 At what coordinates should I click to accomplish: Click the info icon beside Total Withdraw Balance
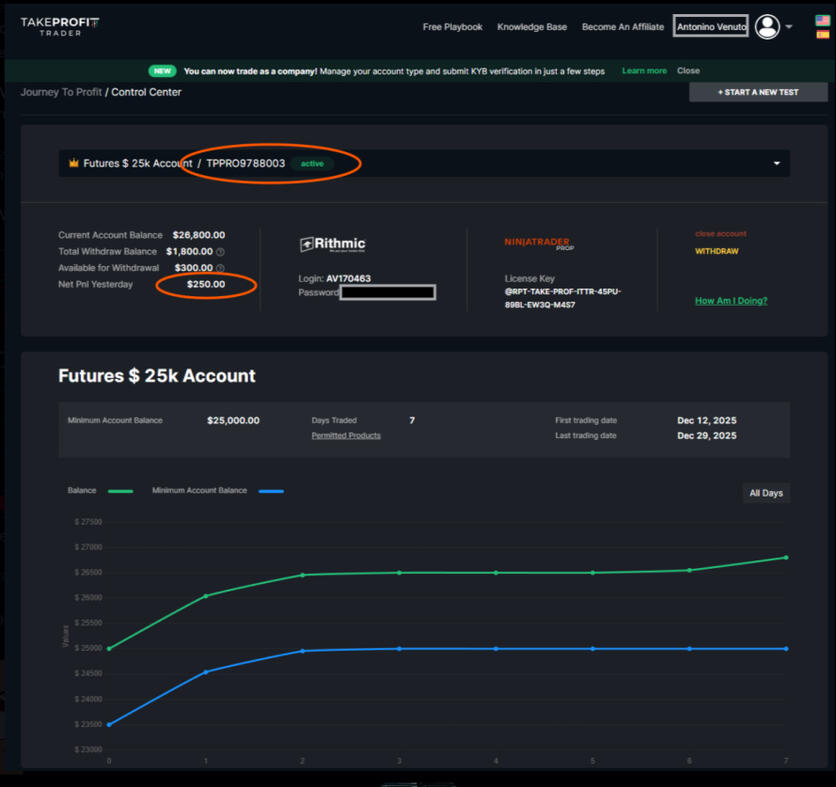tap(220, 252)
